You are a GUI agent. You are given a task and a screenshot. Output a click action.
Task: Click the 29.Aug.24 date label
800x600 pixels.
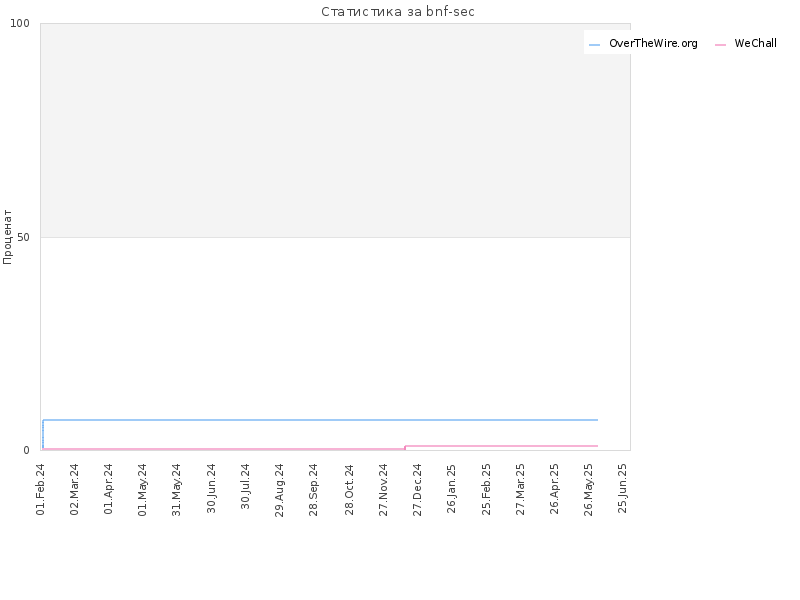coord(280,490)
